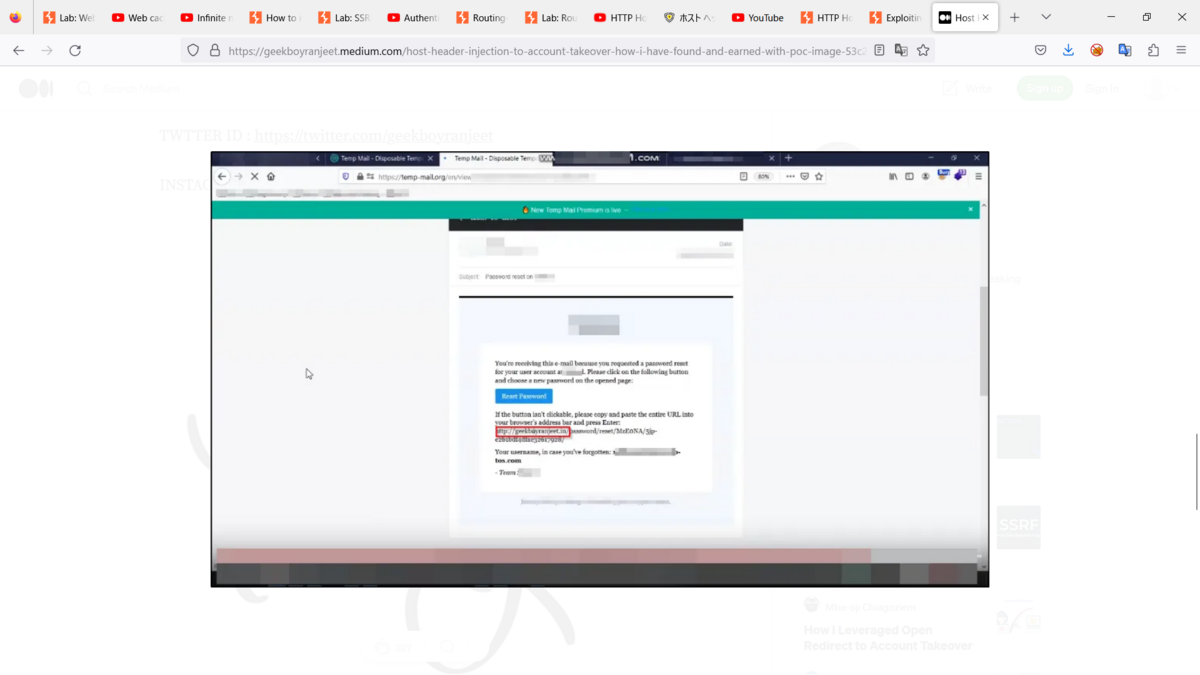The height and width of the screenshot is (675, 1200).
Task: Open the extensions puzzle-piece menu
Action: point(1153,50)
